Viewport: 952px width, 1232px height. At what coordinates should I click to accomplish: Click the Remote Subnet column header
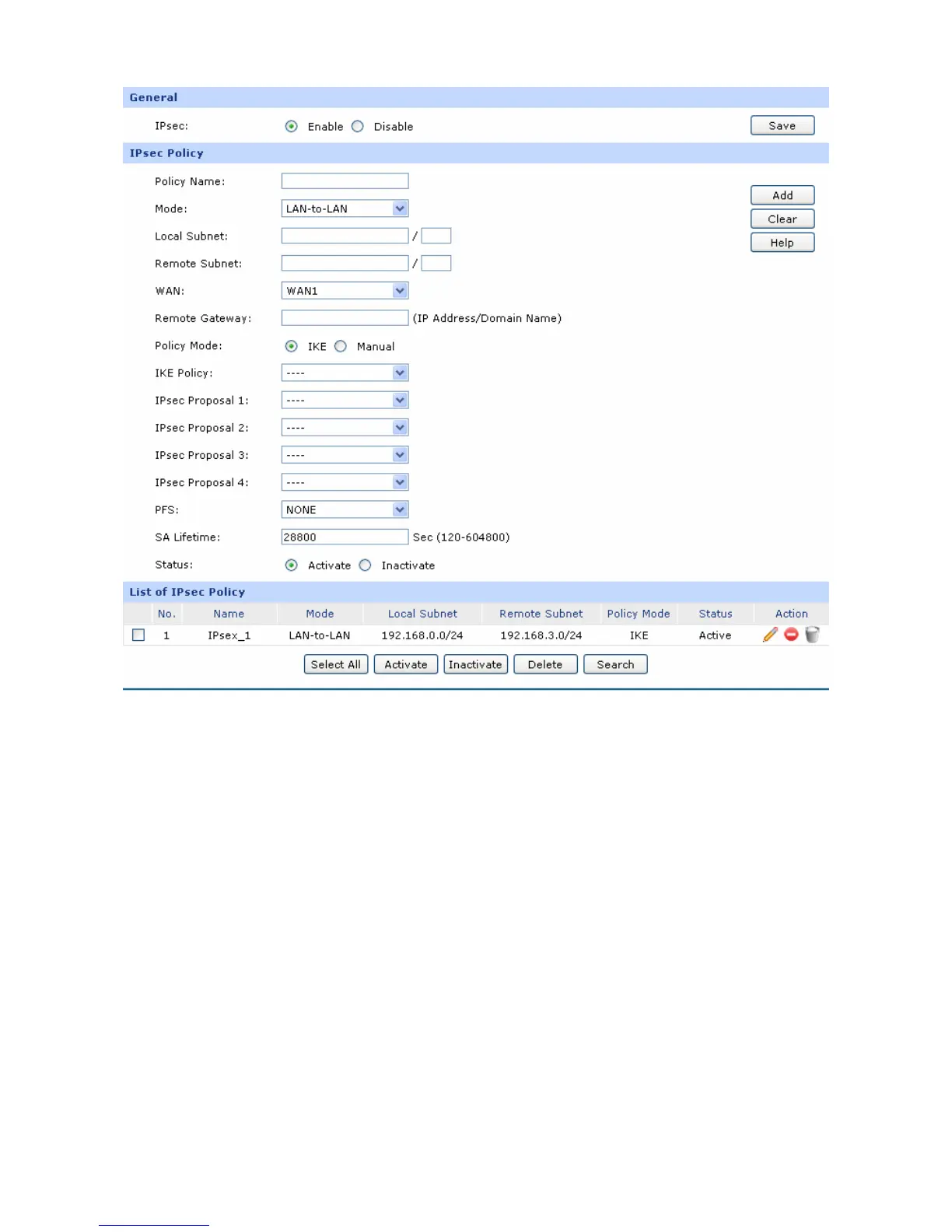(541, 614)
